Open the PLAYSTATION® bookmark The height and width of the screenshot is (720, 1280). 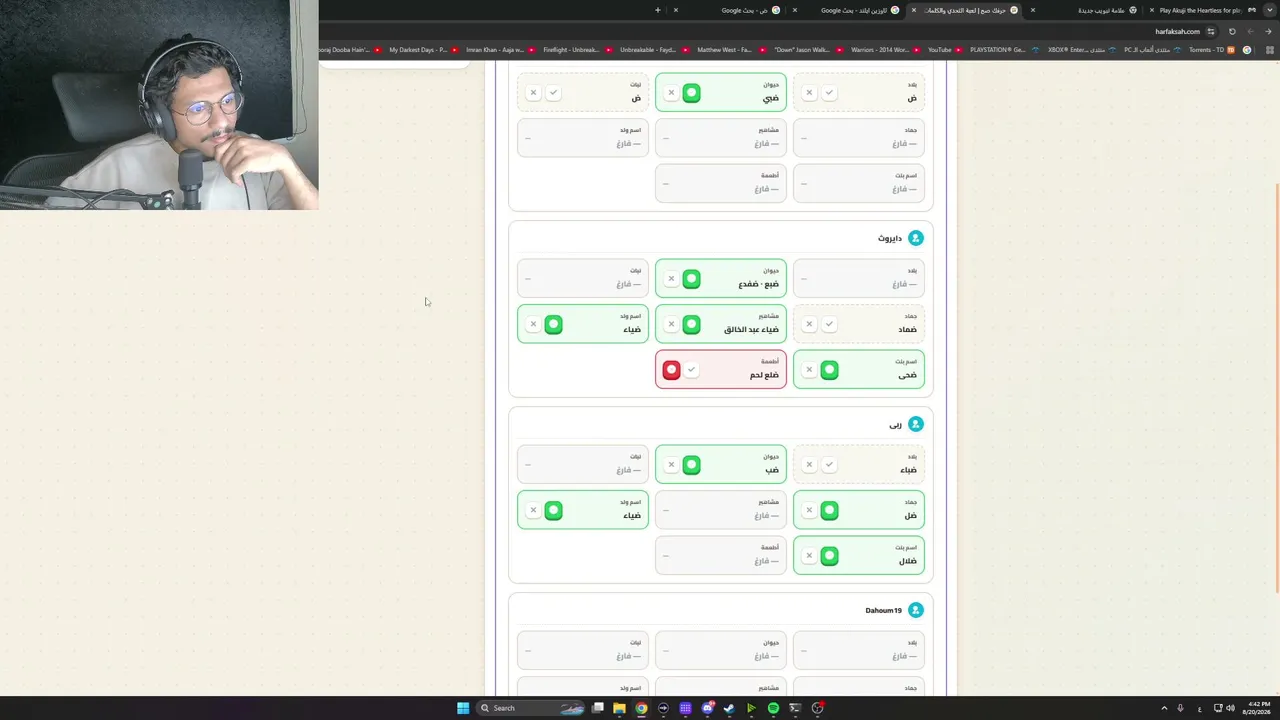[1003, 50]
